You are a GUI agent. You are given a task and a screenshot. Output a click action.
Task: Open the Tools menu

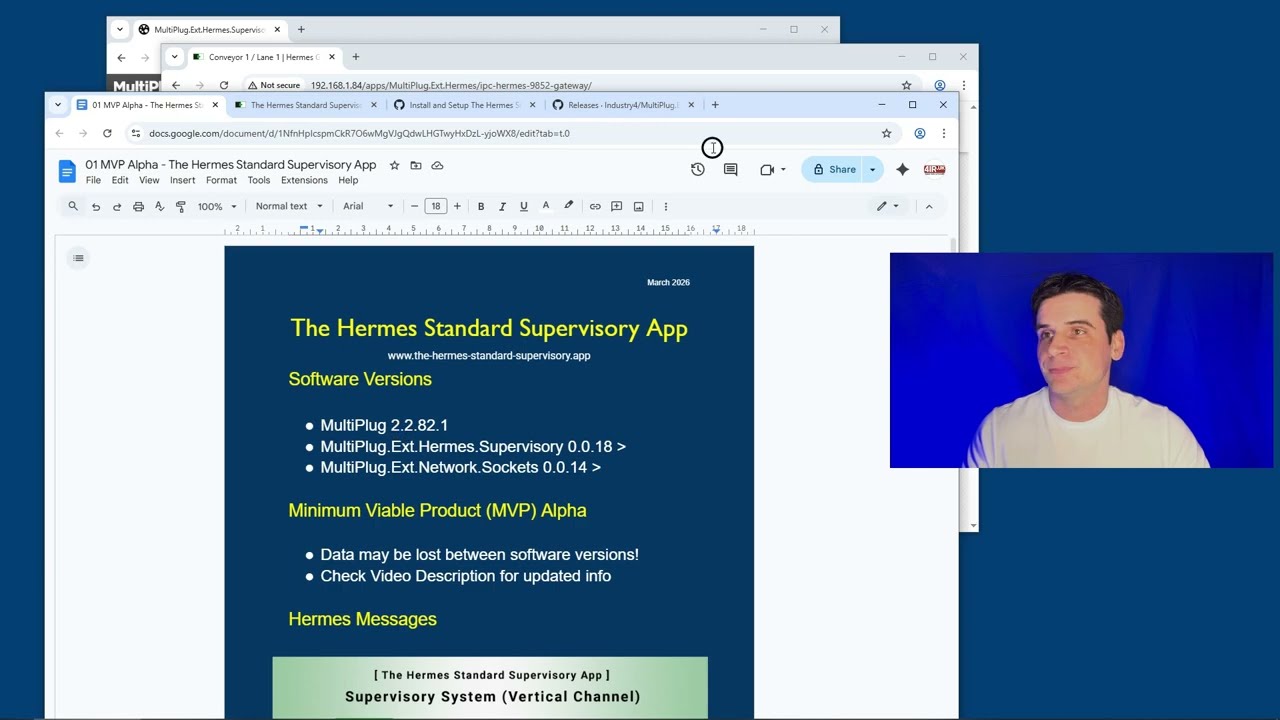pyautogui.click(x=259, y=180)
